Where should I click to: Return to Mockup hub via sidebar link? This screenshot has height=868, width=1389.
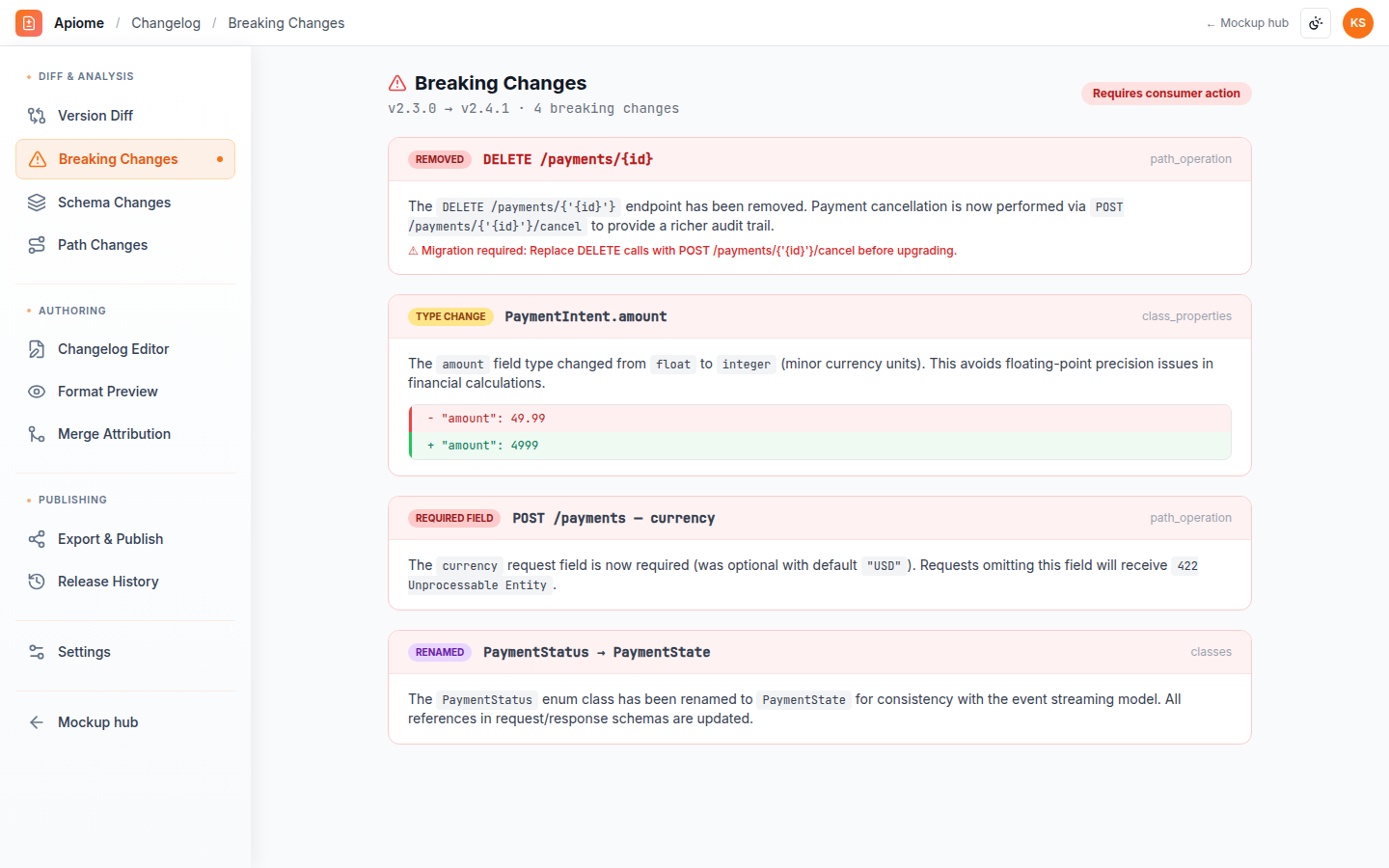pos(125,722)
